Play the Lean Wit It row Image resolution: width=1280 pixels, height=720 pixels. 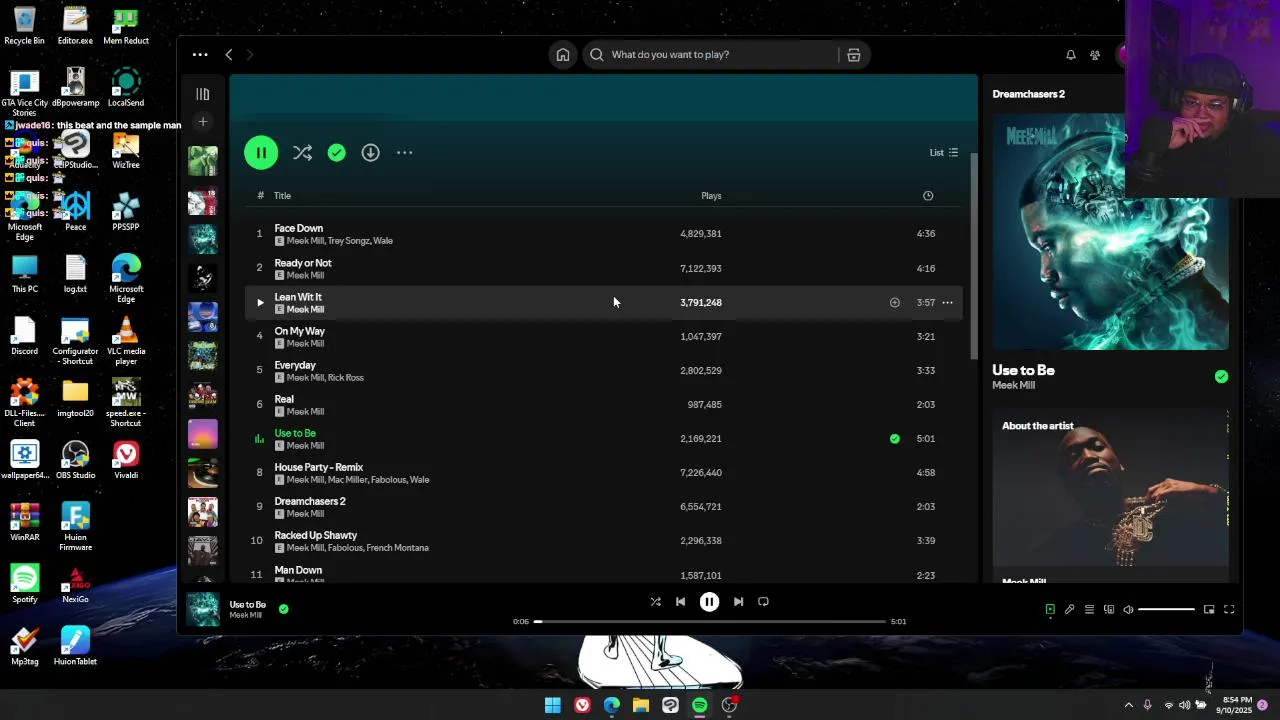260,302
